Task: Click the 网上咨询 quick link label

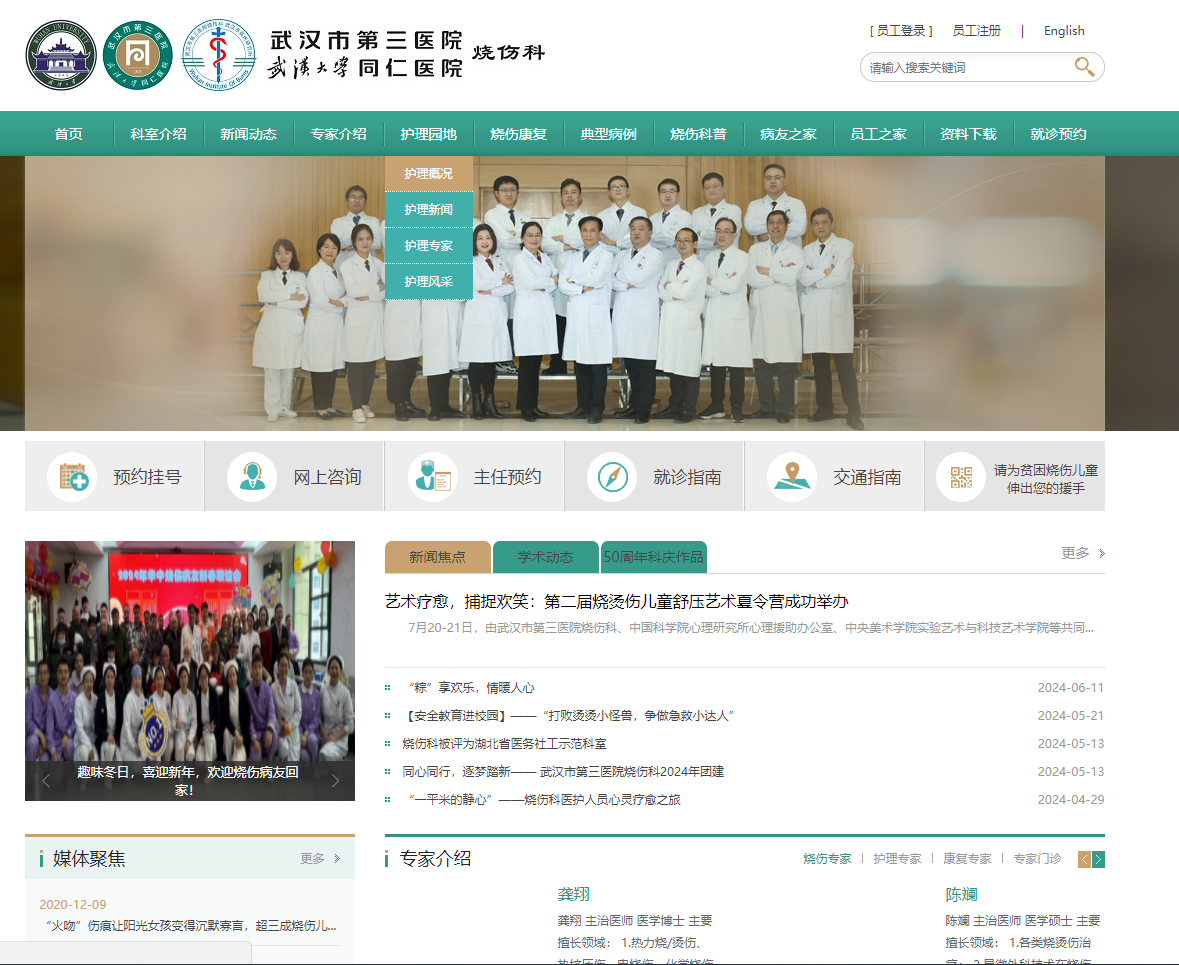Action: [x=327, y=477]
